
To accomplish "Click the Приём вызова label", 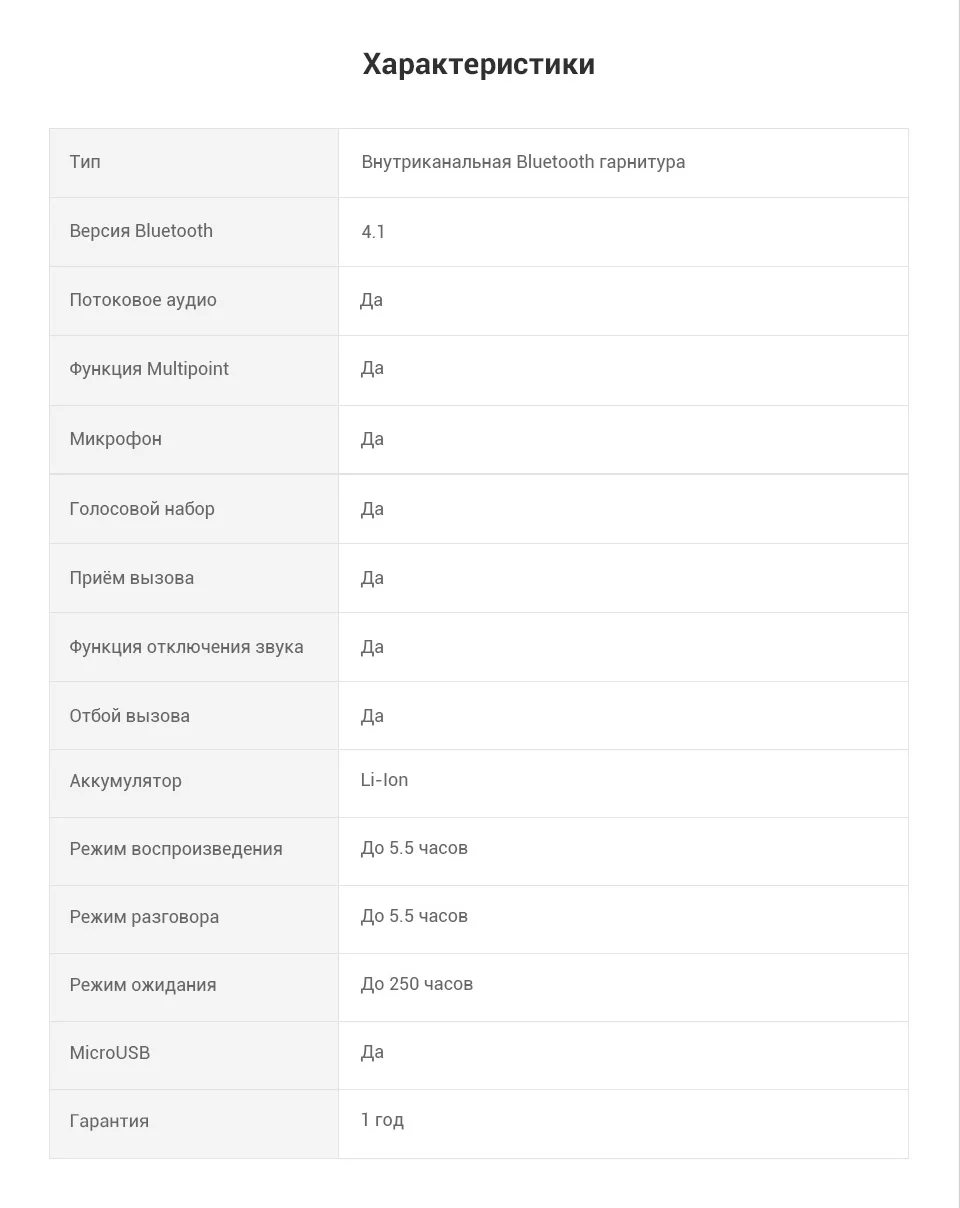I will [x=132, y=578].
